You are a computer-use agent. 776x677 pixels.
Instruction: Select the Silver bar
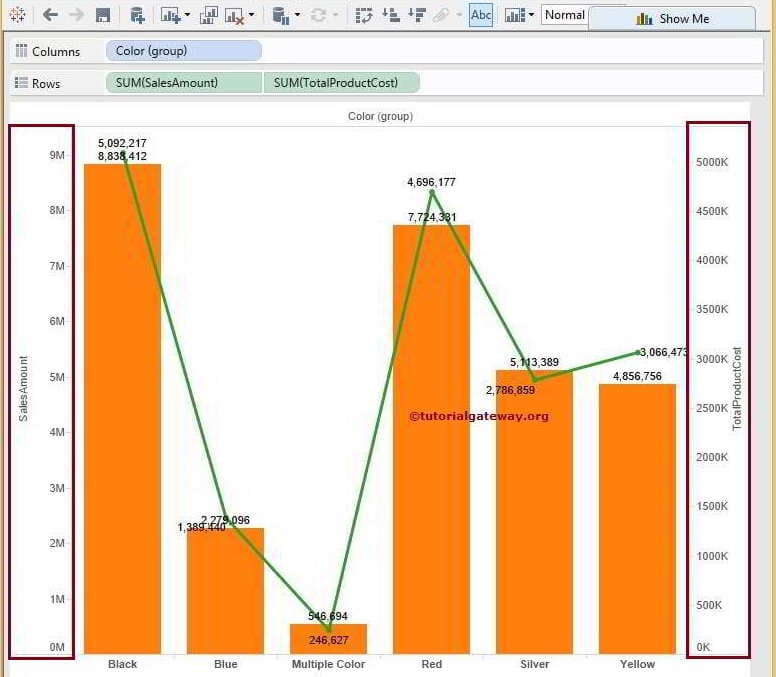(x=534, y=512)
